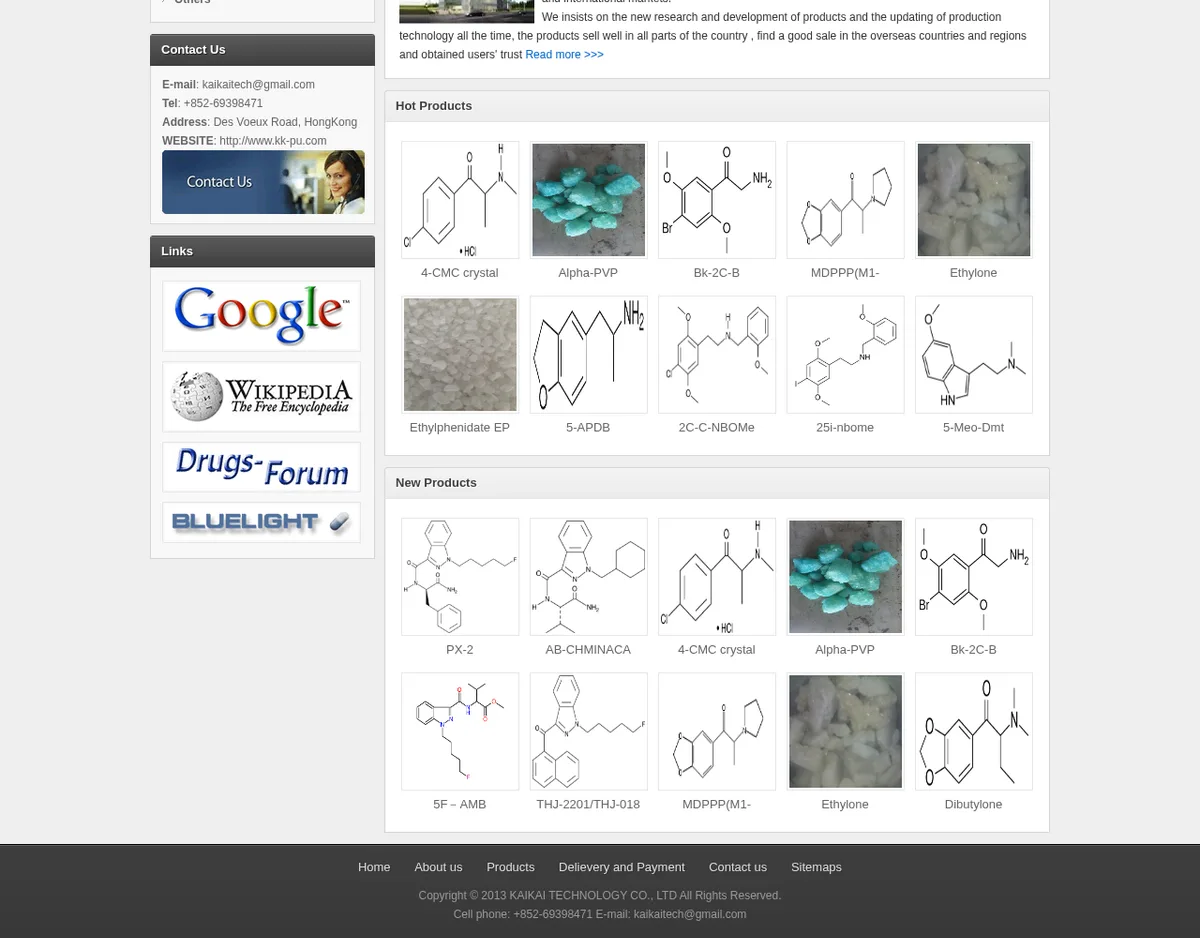1200x938 pixels.
Task: Open Ethylone photo in New Products
Action: point(845,732)
